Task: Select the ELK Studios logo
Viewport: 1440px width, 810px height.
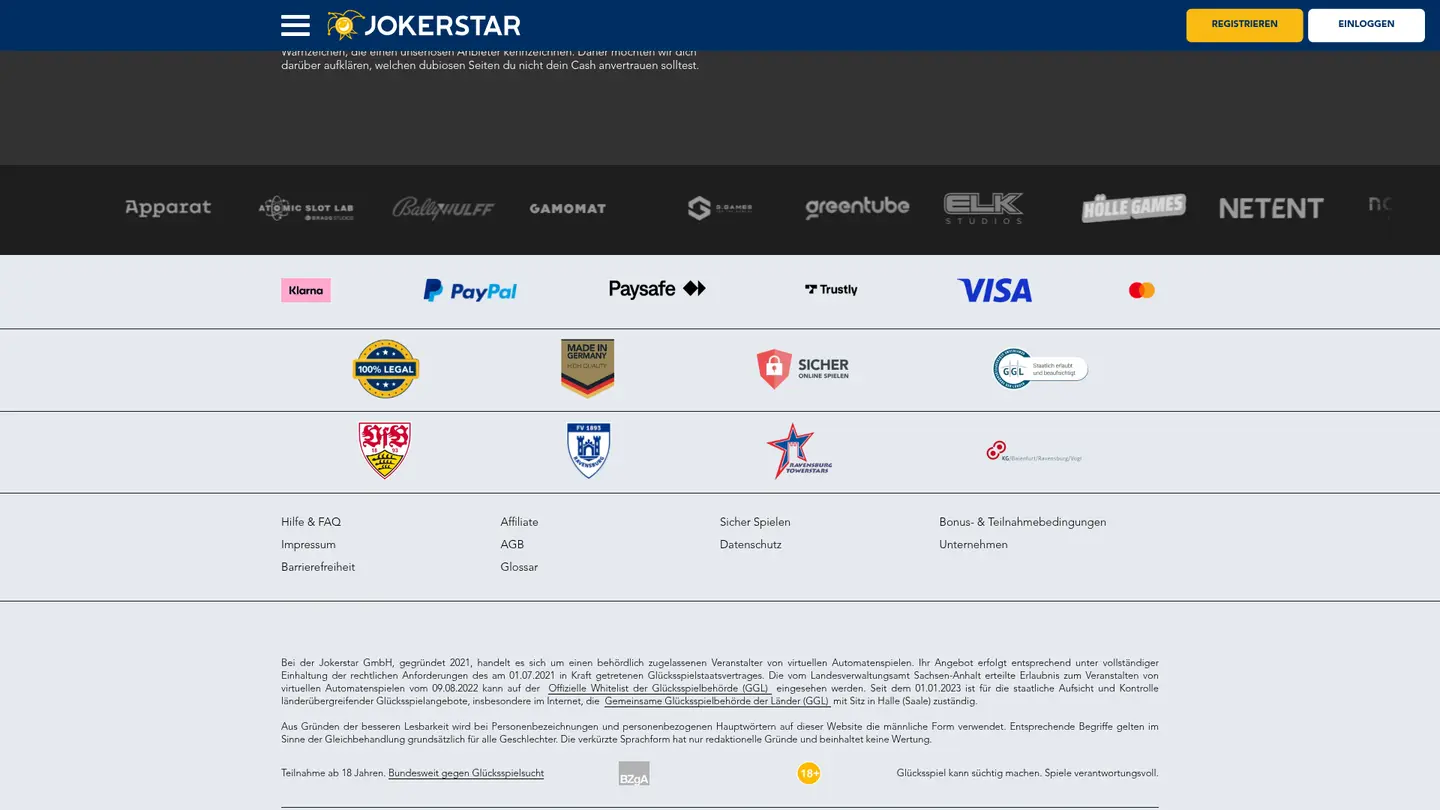Action: click(983, 208)
